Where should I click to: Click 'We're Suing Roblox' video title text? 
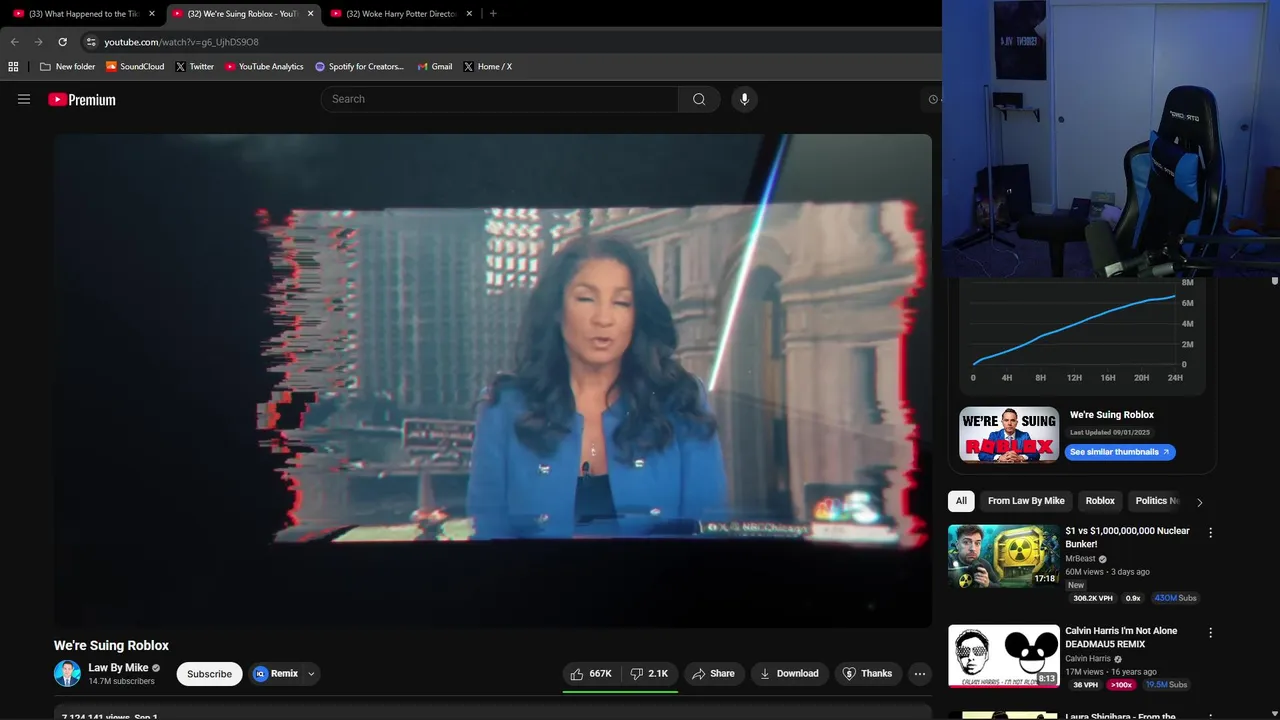coord(111,646)
